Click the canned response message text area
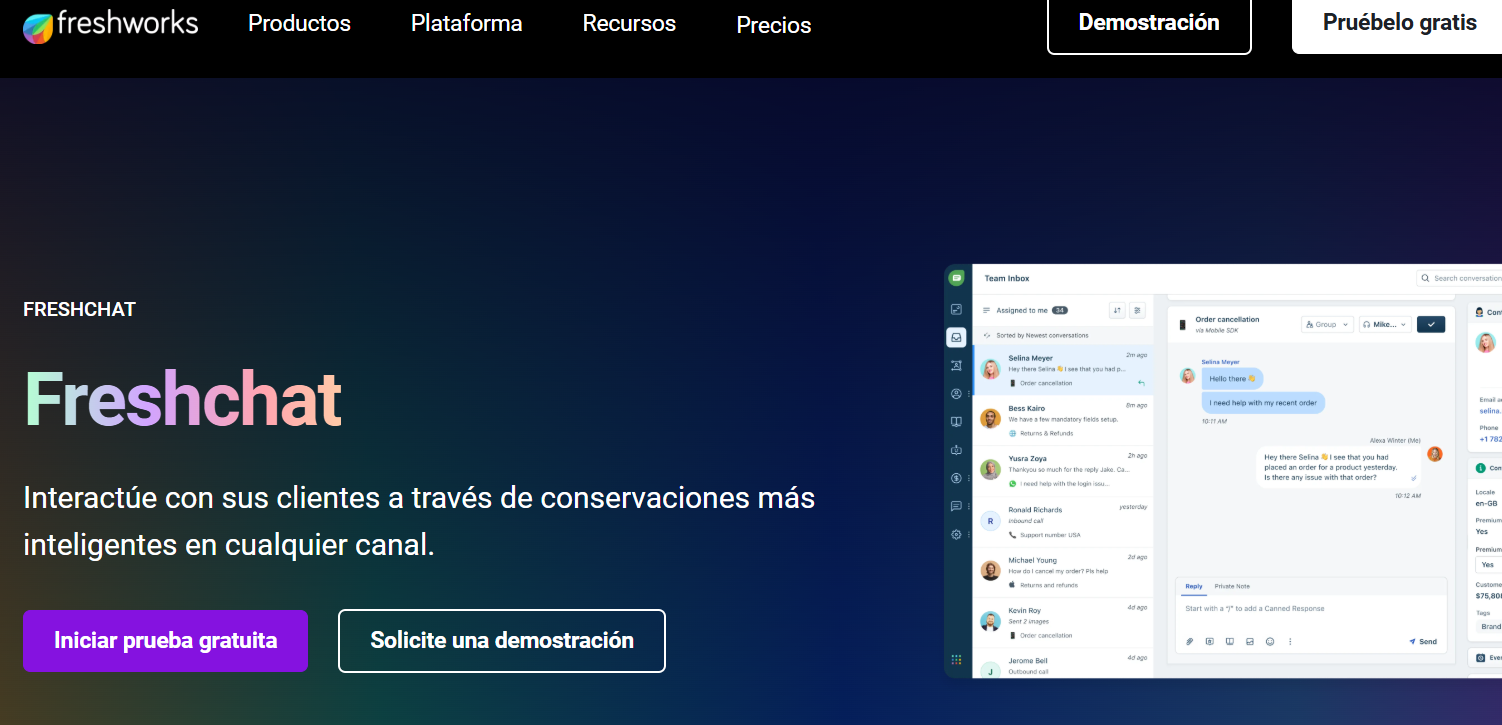 [1311, 609]
